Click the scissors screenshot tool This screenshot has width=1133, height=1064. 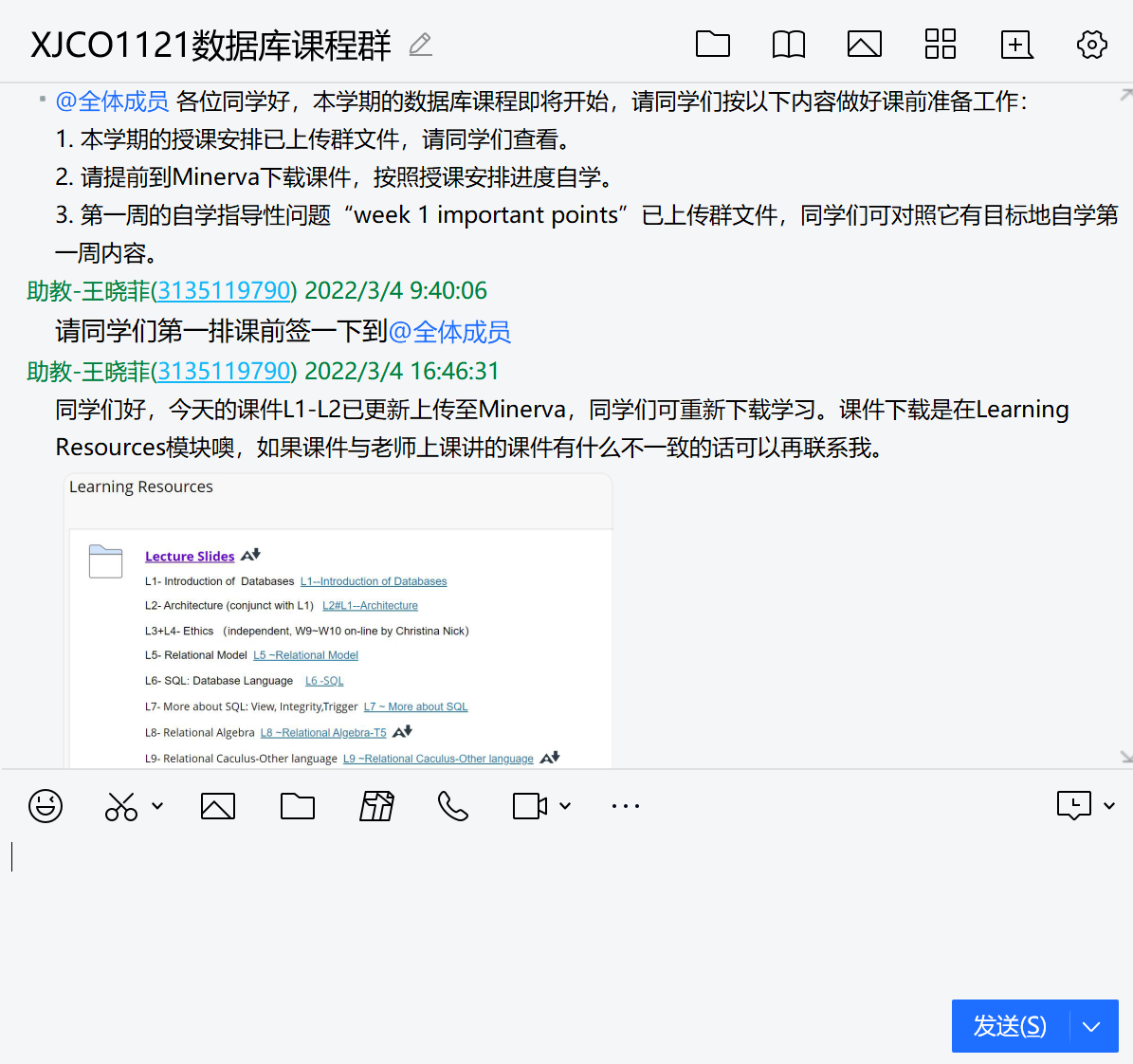tap(121, 806)
